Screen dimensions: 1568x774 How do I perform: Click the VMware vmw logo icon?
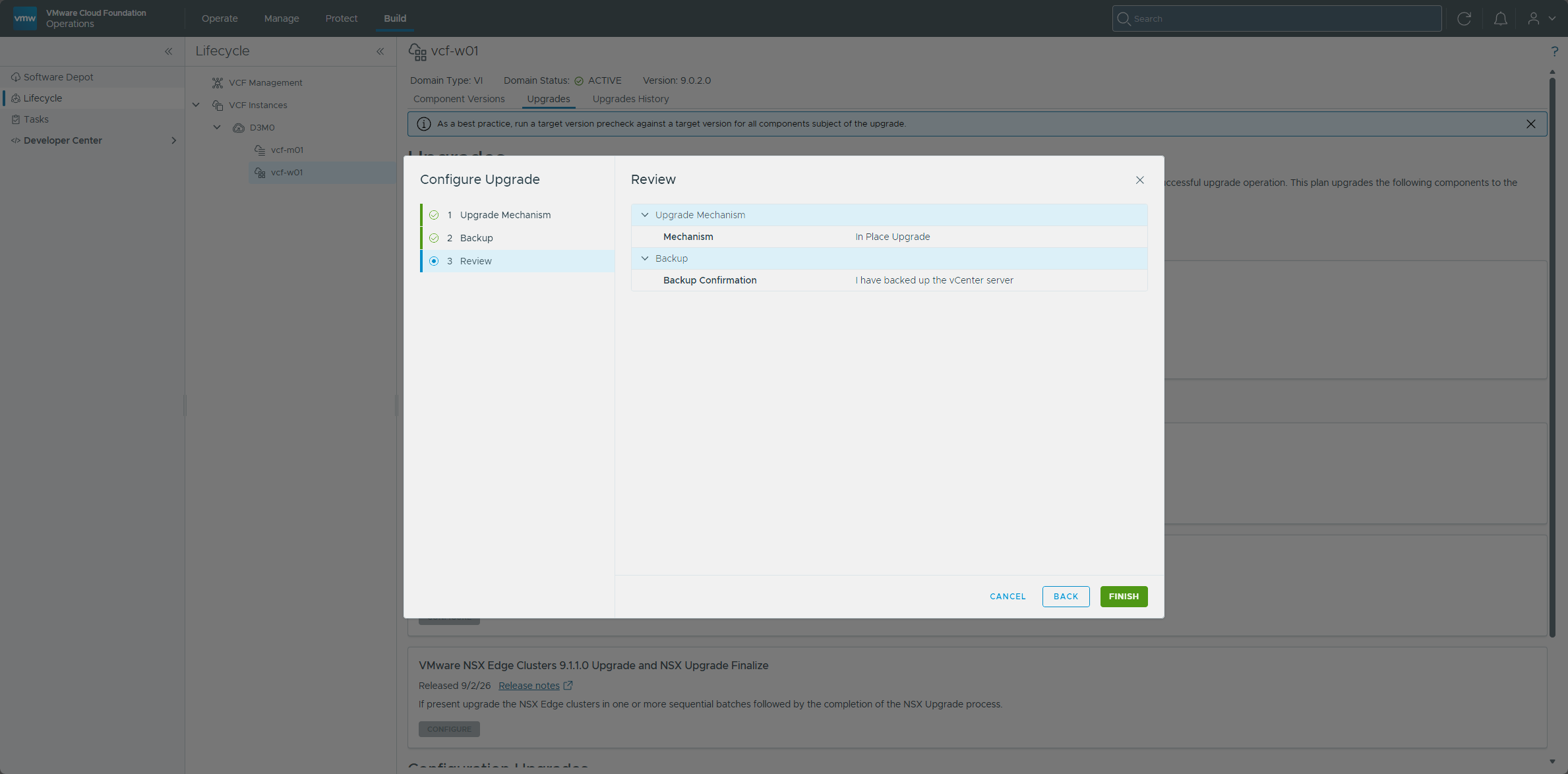point(25,18)
